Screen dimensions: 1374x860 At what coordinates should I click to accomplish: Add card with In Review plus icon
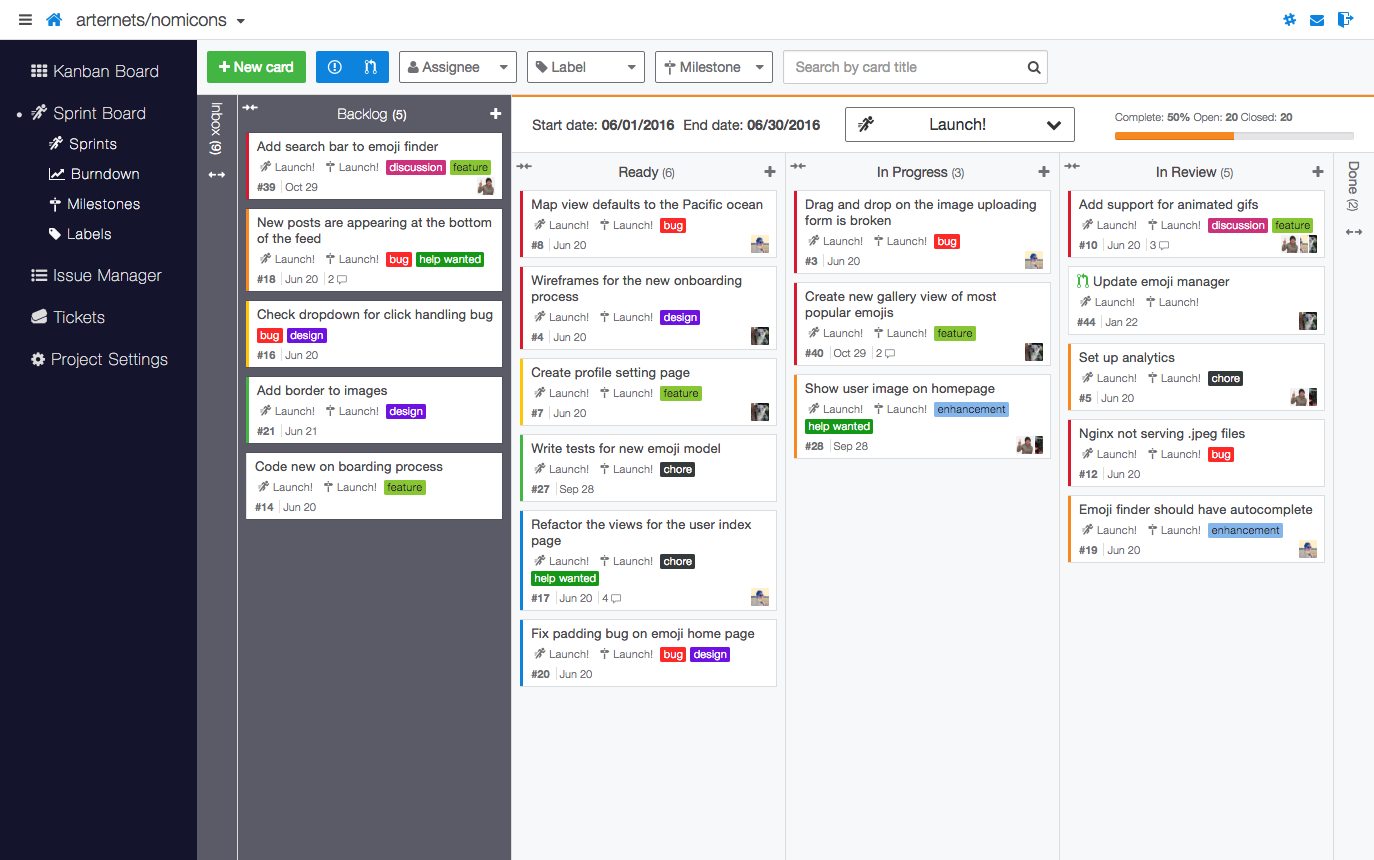(x=1317, y=172)
